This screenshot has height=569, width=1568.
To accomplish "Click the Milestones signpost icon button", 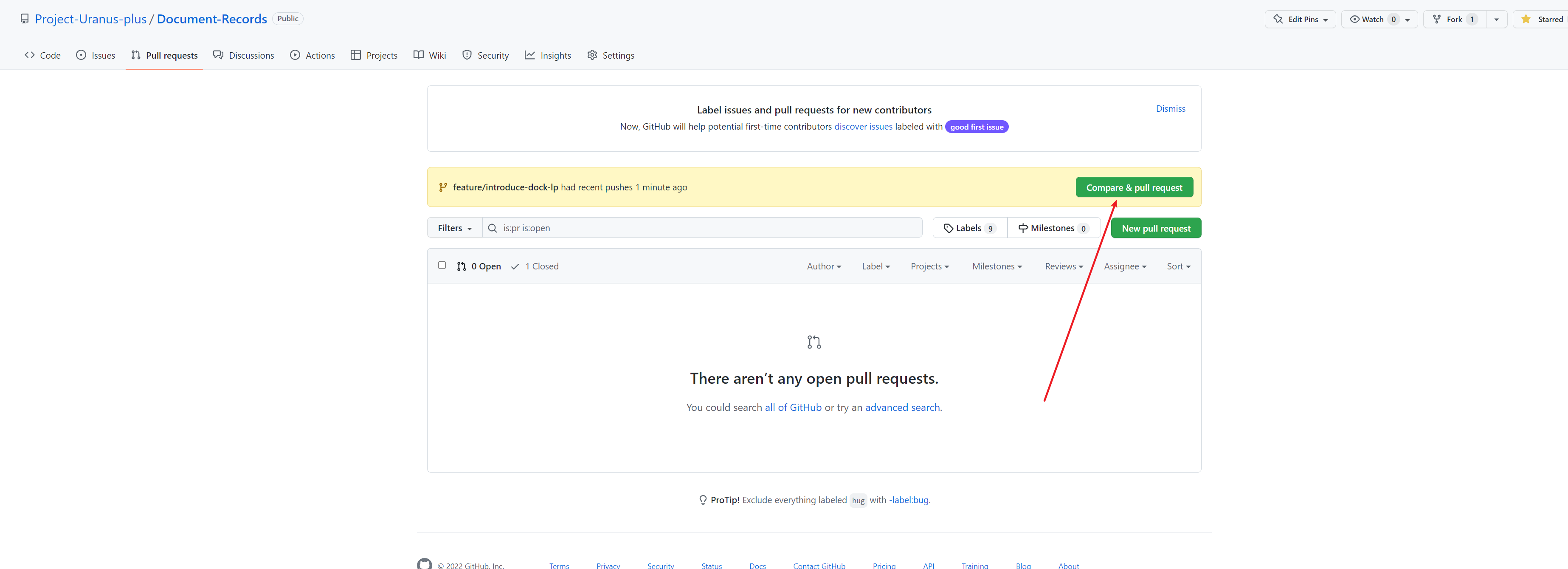I will click(x=1023, y=229).
